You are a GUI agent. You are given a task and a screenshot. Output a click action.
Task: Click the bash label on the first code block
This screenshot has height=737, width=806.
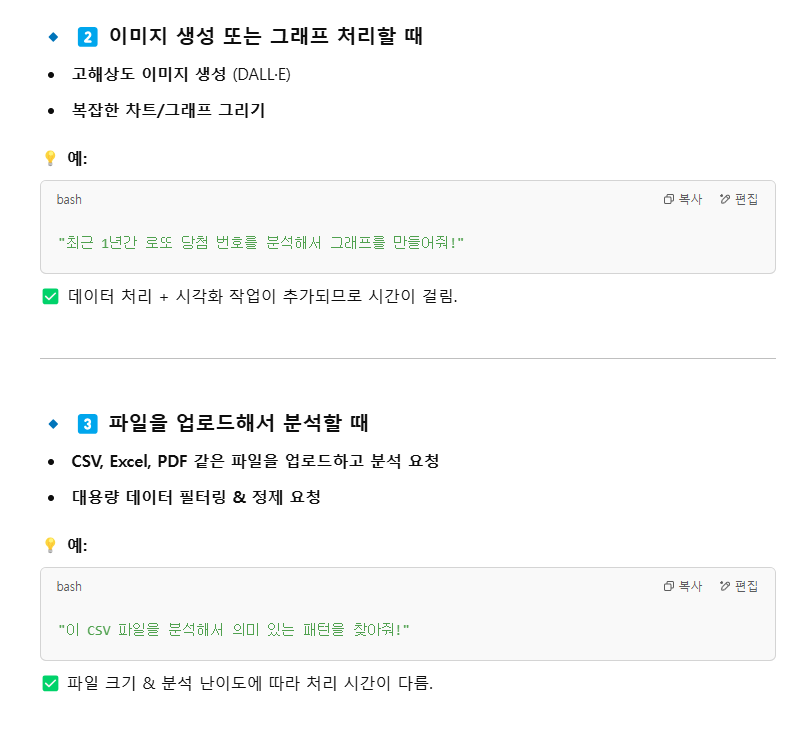click(69, 199)
